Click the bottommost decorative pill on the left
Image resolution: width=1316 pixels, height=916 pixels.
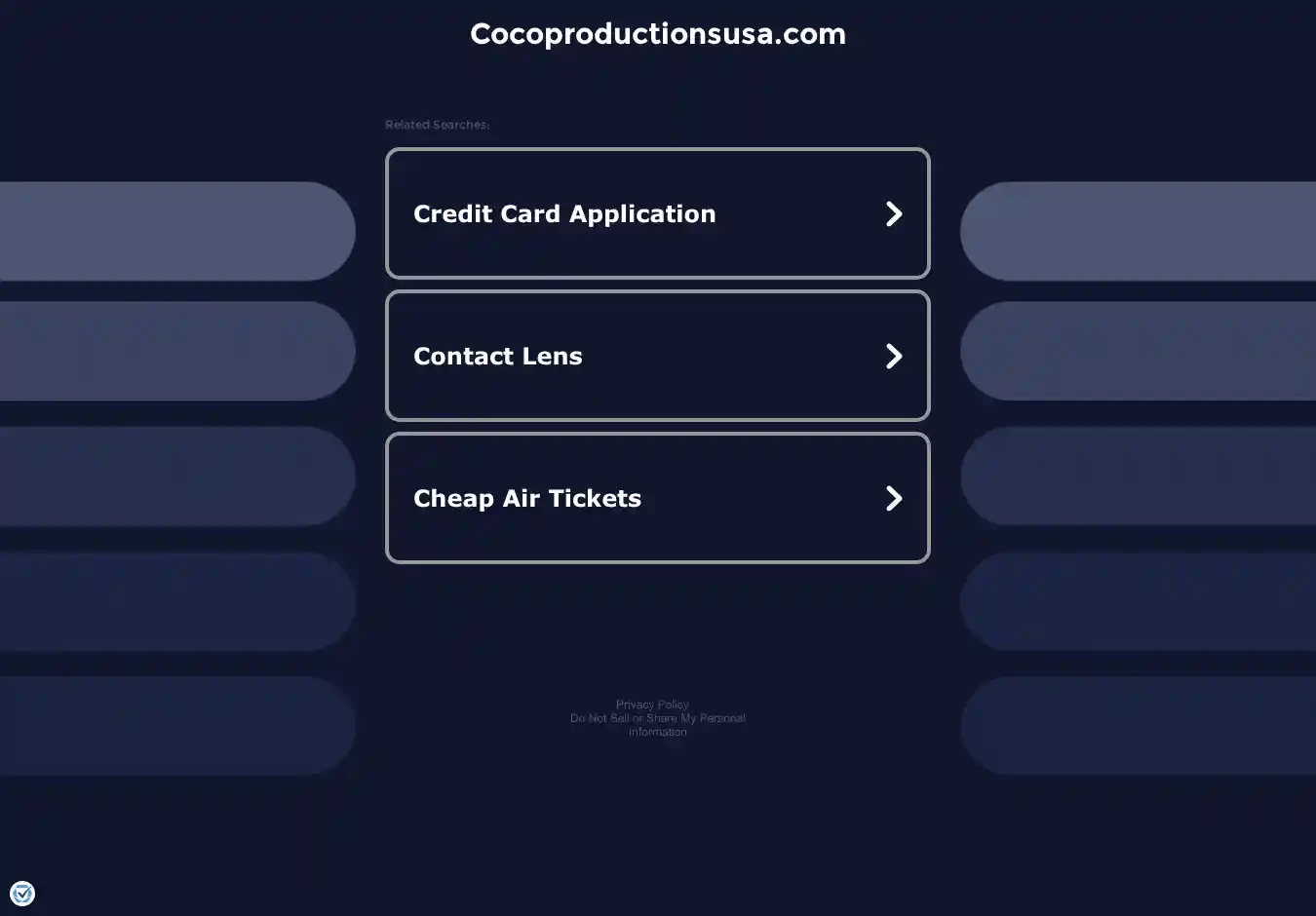click(x=175, y=726)
